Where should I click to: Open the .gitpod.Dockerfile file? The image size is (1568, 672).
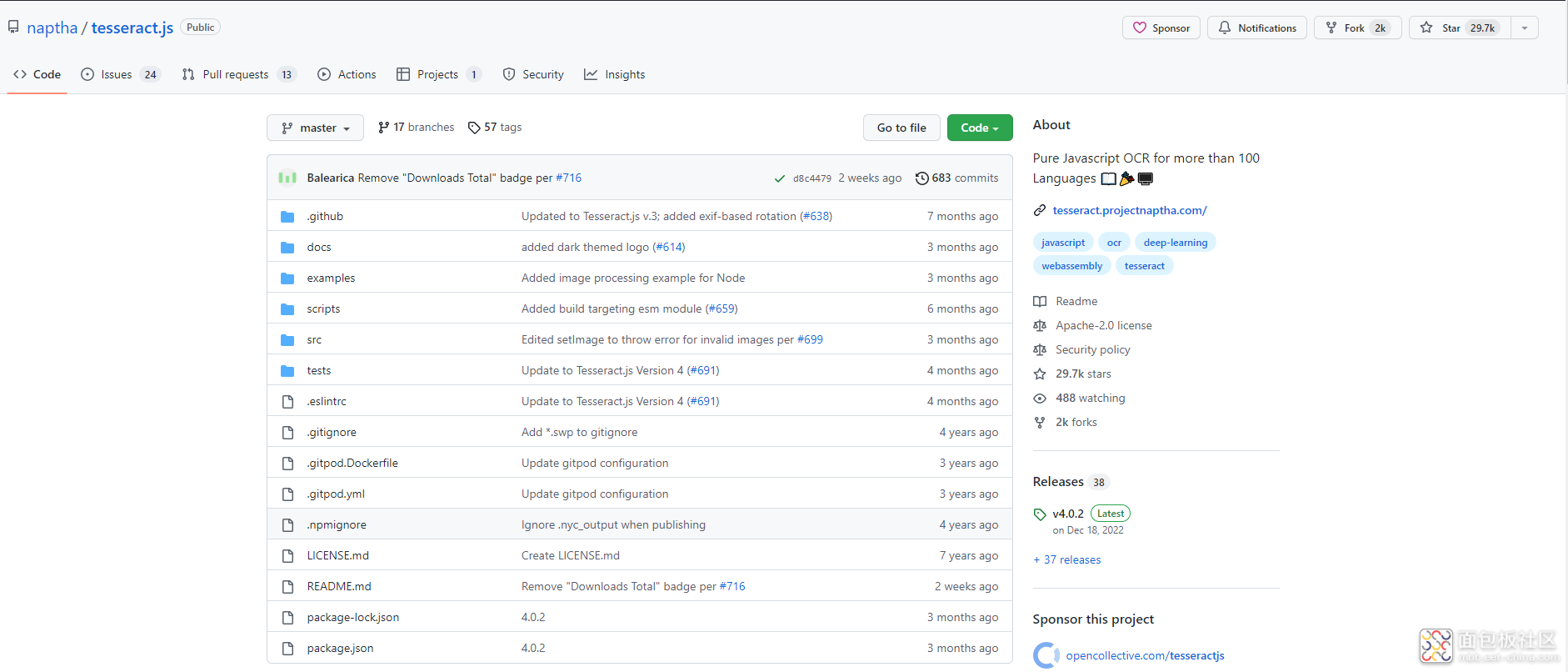(x=352, y=463)
